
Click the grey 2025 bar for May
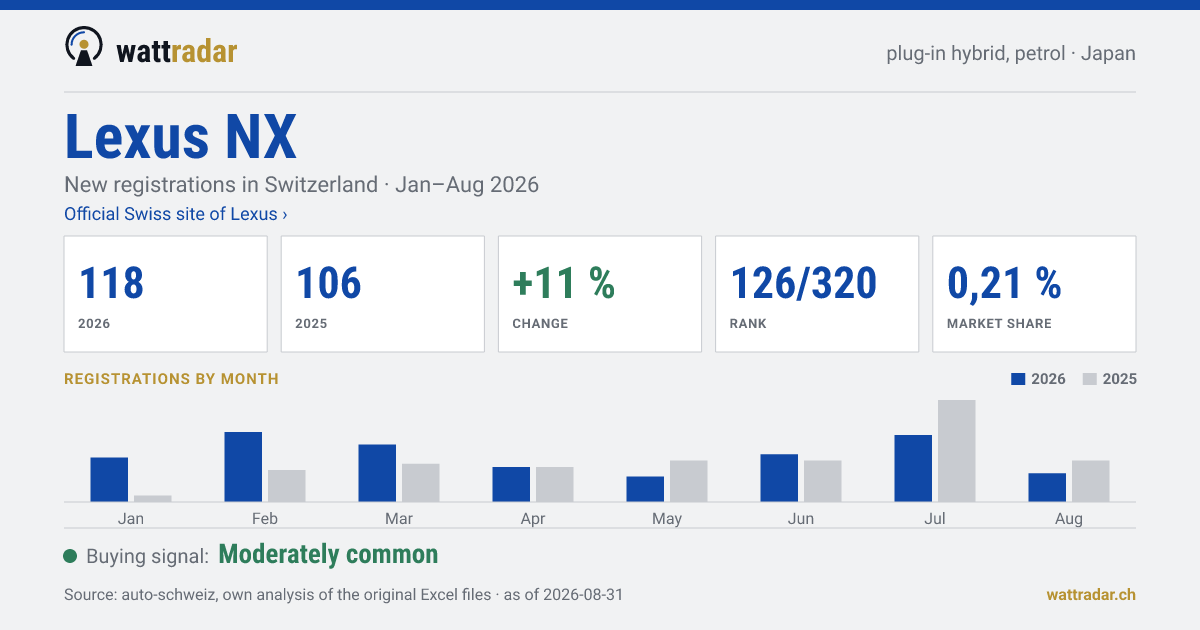coord(689,481)
